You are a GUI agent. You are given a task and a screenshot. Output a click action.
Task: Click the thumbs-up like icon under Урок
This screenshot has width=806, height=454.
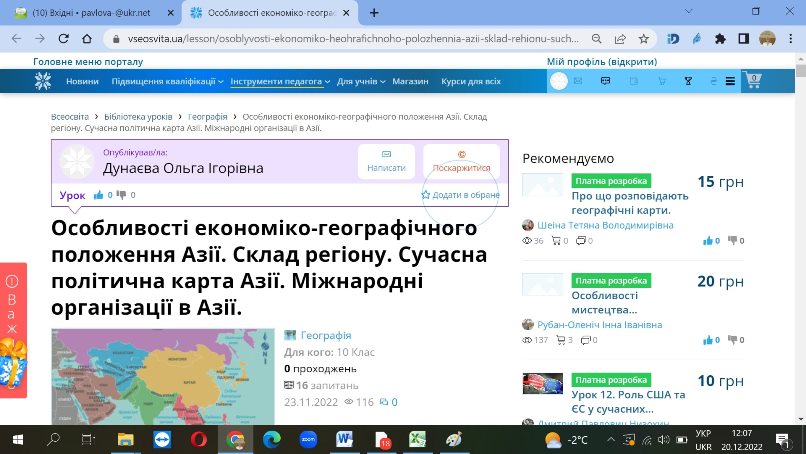coord(98,195)
